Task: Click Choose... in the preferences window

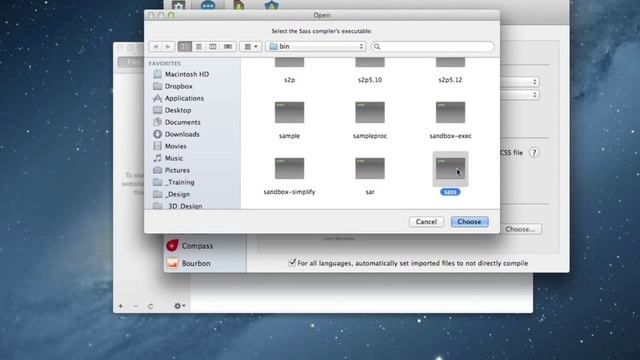Action: (520, 229)
